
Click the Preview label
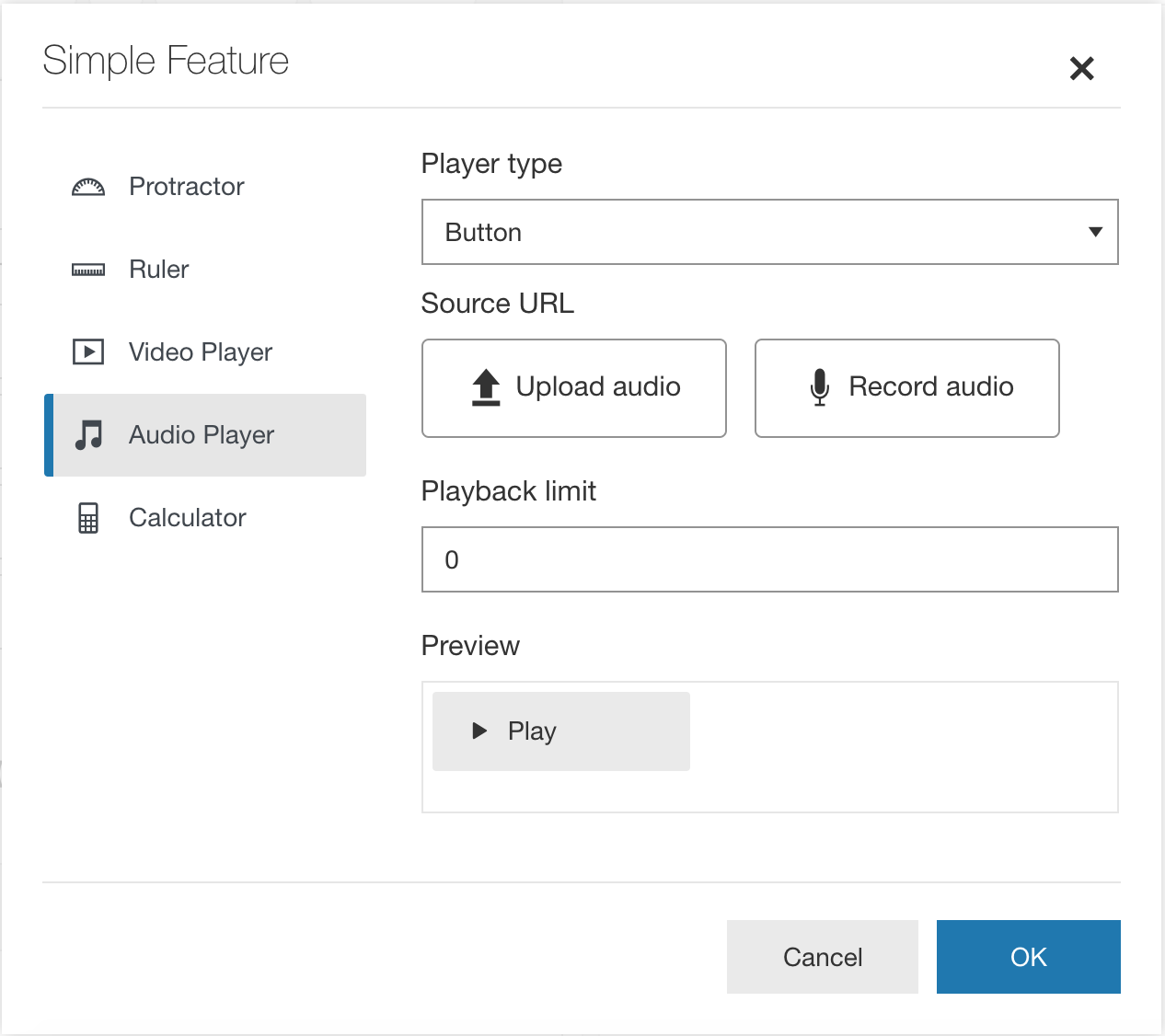point(470,646)
